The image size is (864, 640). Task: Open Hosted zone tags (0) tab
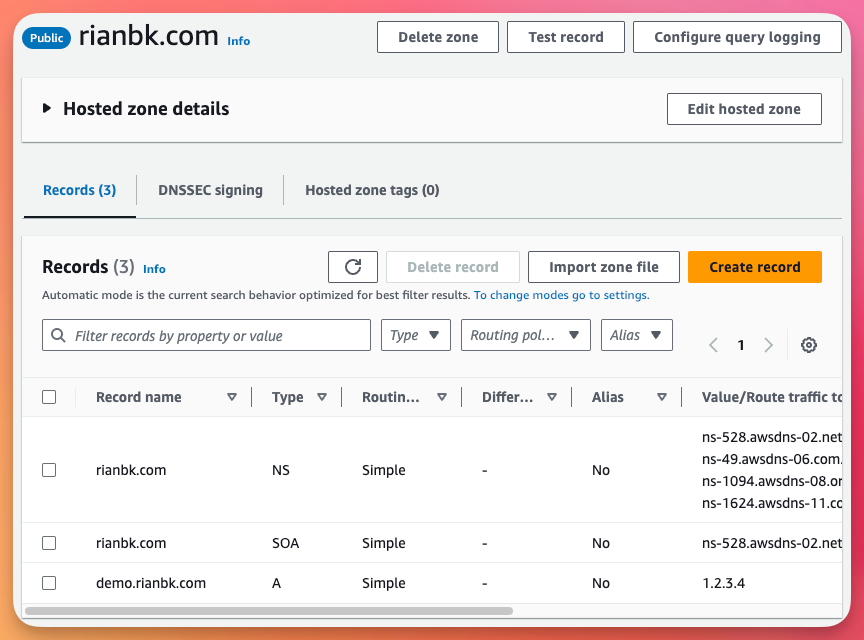(x=372, y=190)
